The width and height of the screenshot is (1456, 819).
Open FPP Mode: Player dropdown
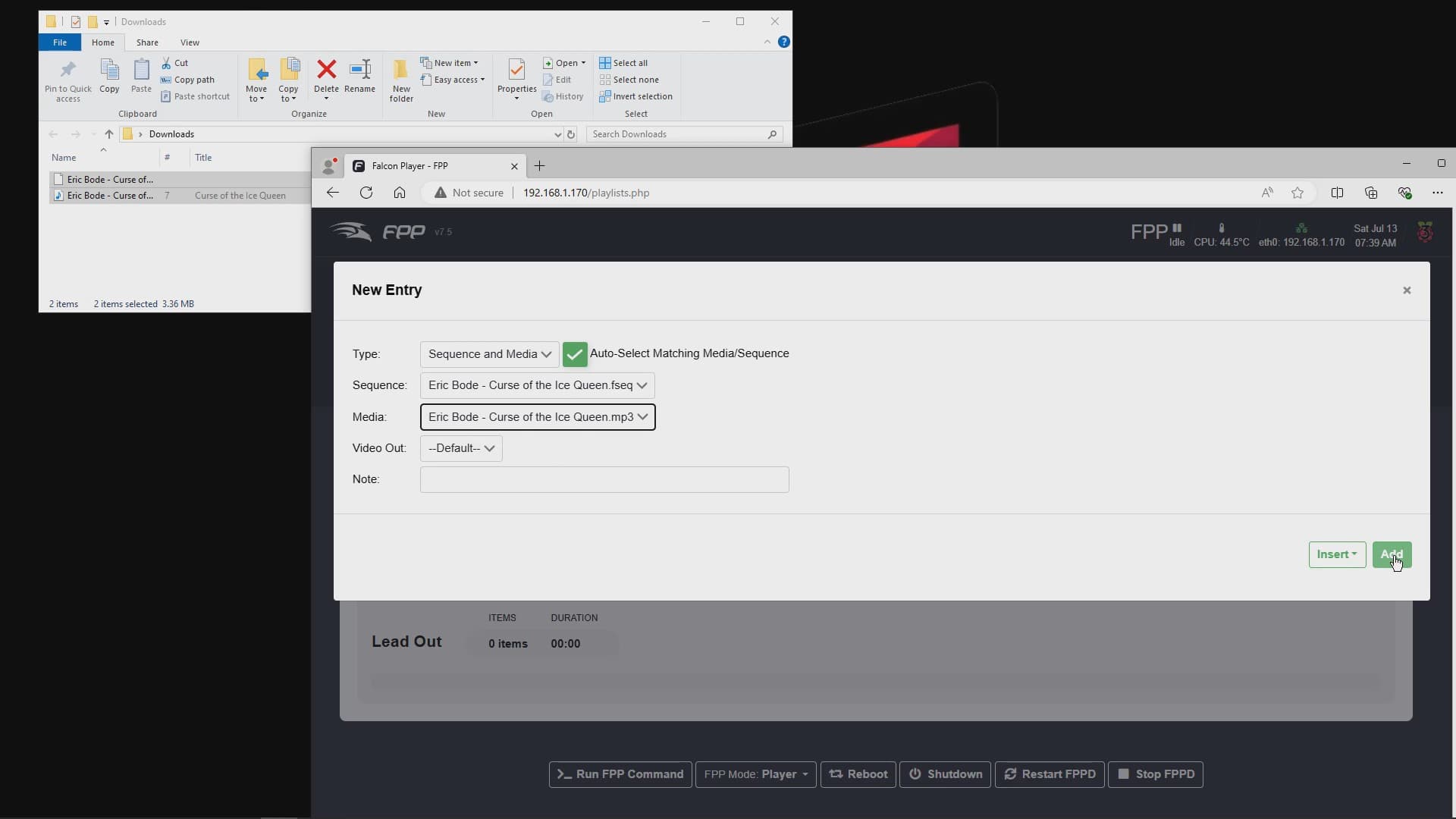click(755, 774)
